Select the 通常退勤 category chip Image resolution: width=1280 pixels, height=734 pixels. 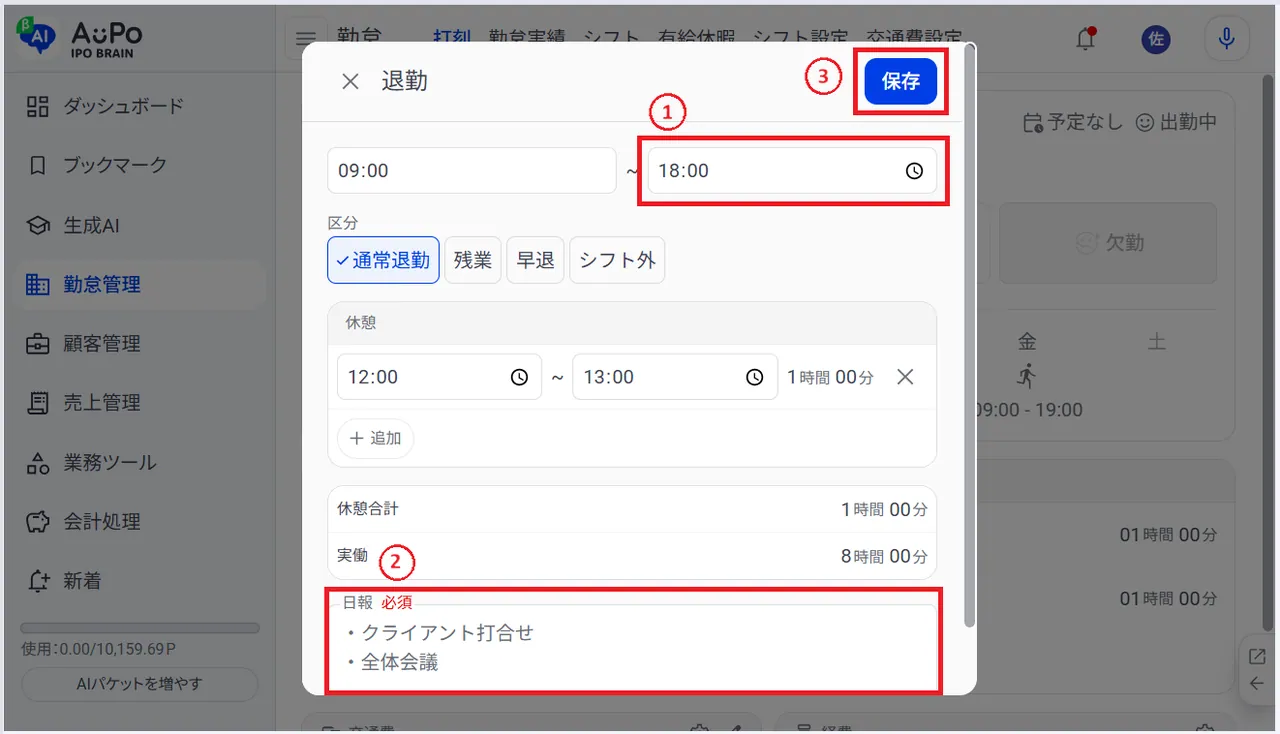383,260
